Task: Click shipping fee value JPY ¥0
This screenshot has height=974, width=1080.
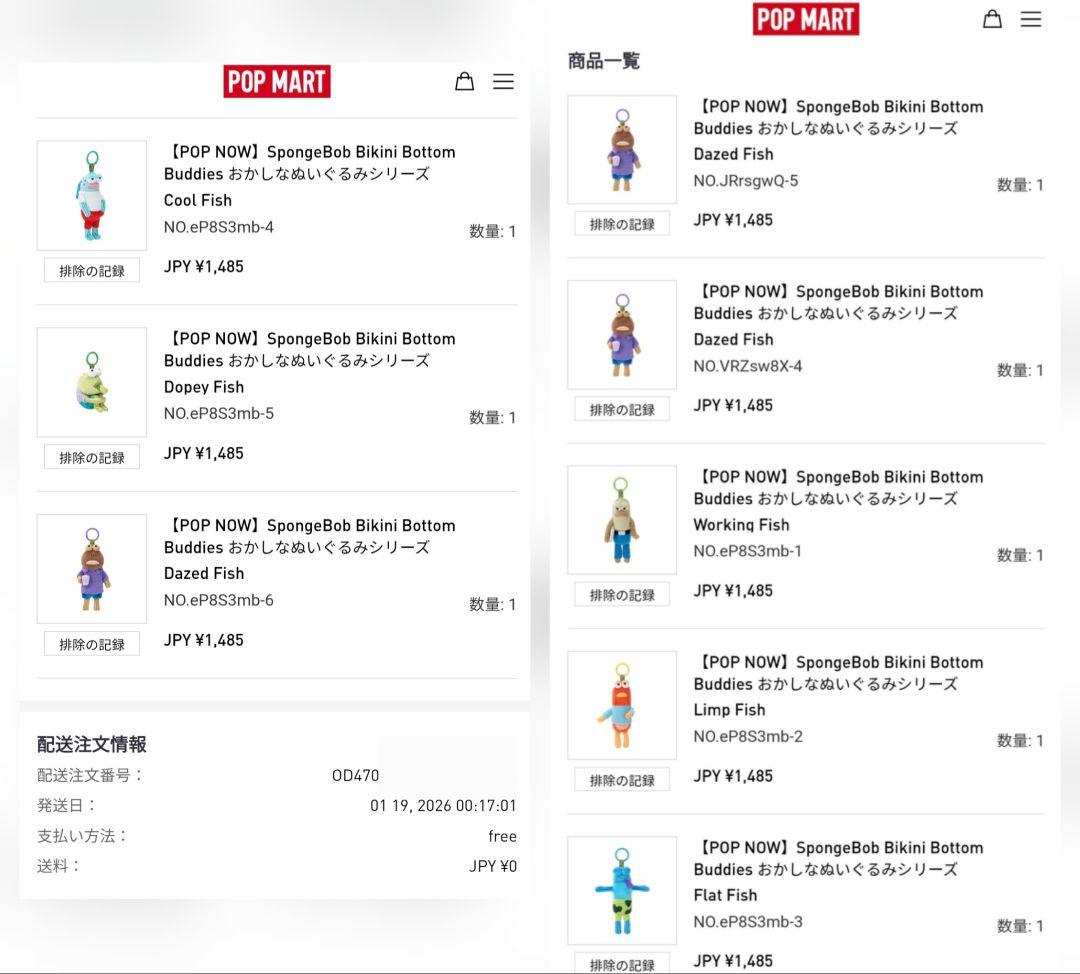Action: (492, 866)
